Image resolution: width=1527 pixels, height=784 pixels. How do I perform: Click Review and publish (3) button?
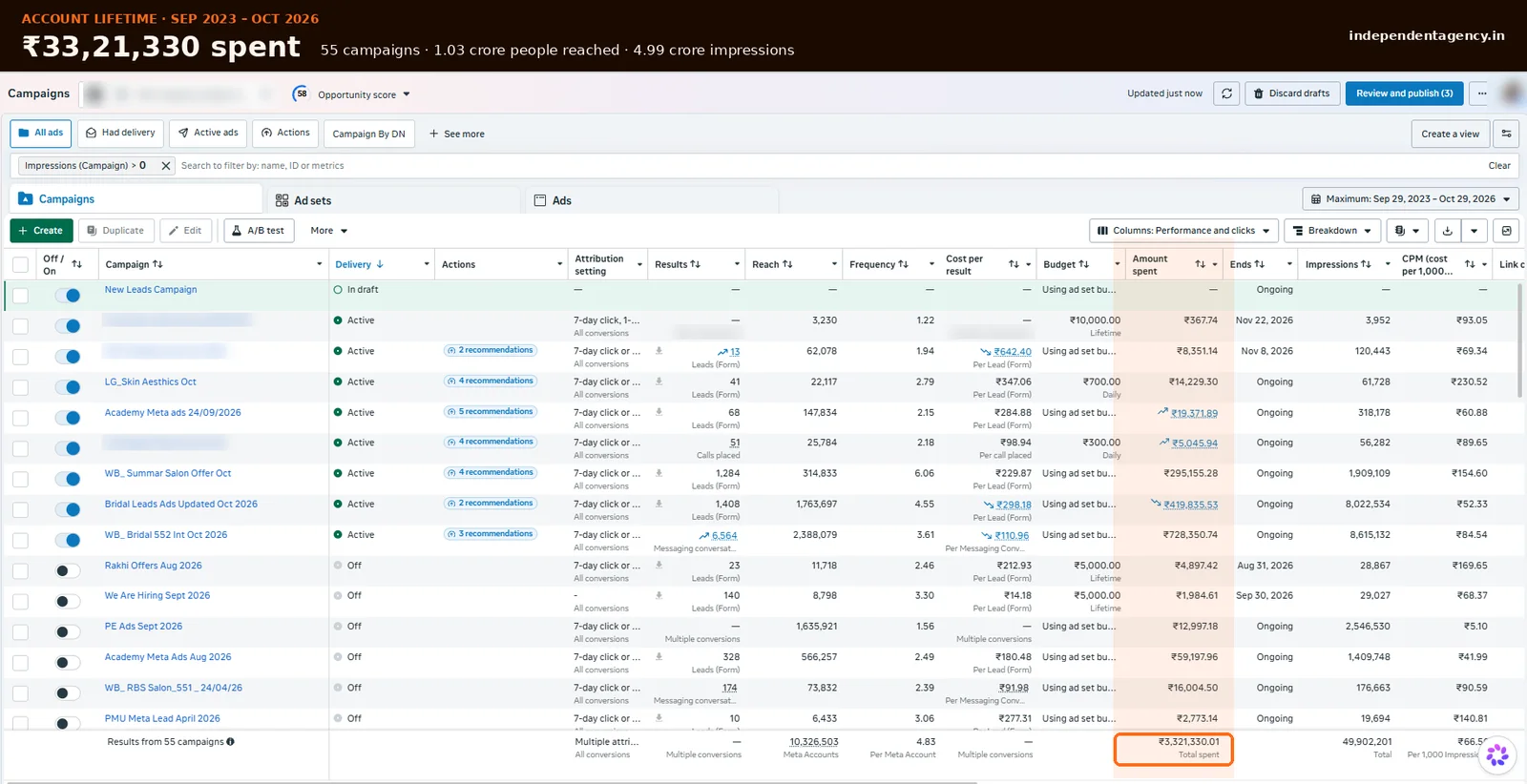click(x=1404, y=93)
